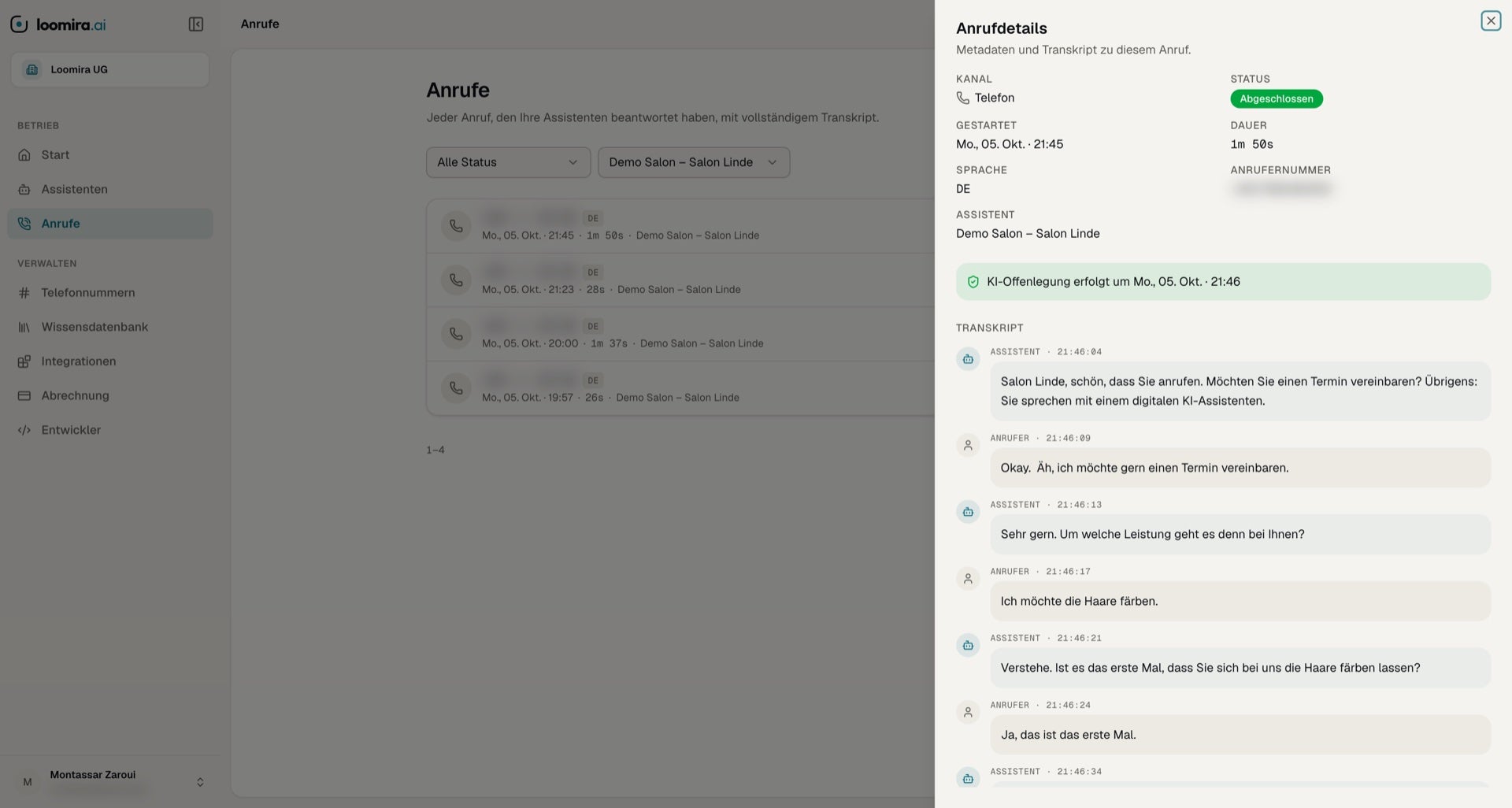Select Anrufe in the sidebar
This screenshot has width=1512, height=808.
[x=110, y=224]
